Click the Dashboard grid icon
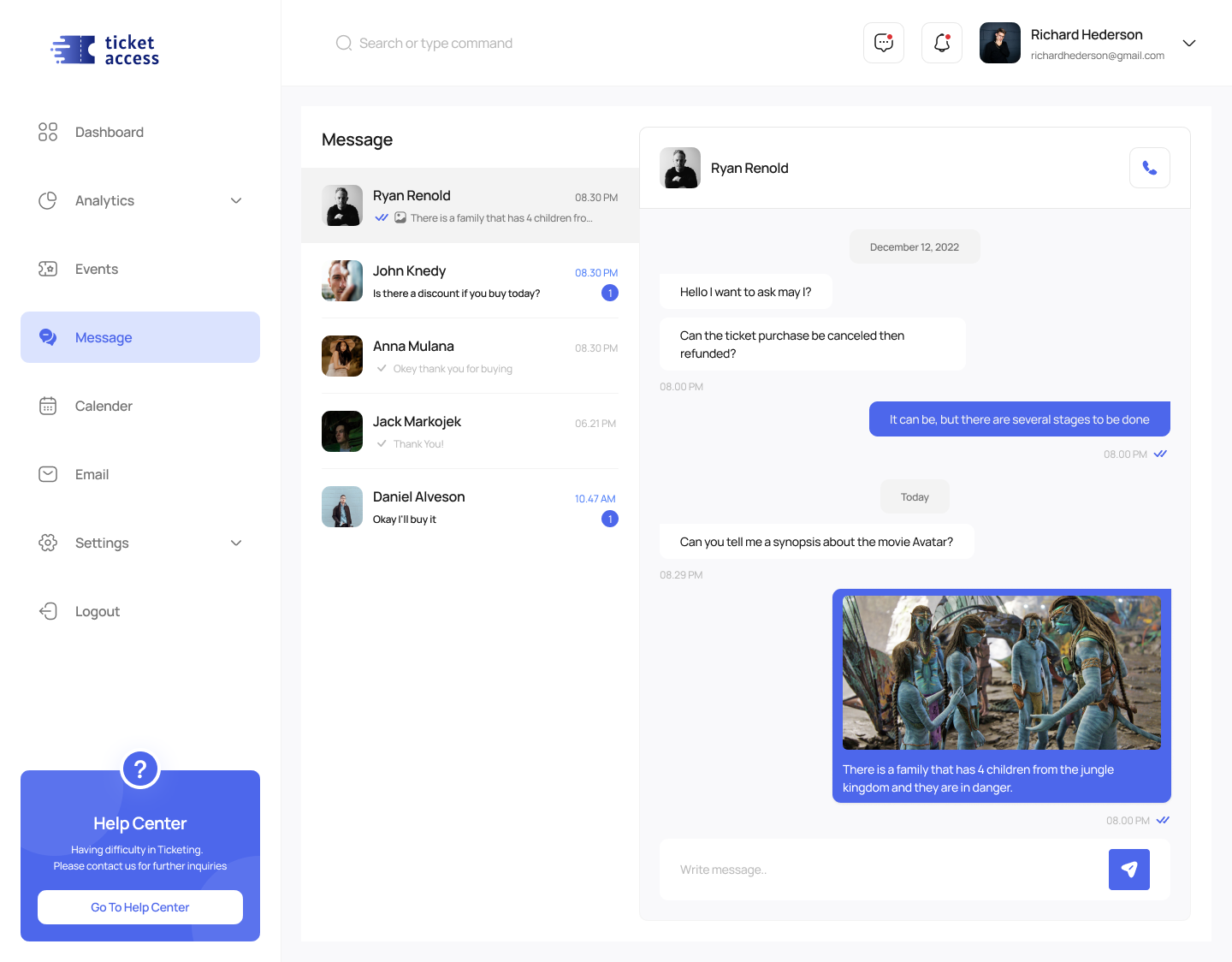This screenshot has width=1232, height=962. 48,132
